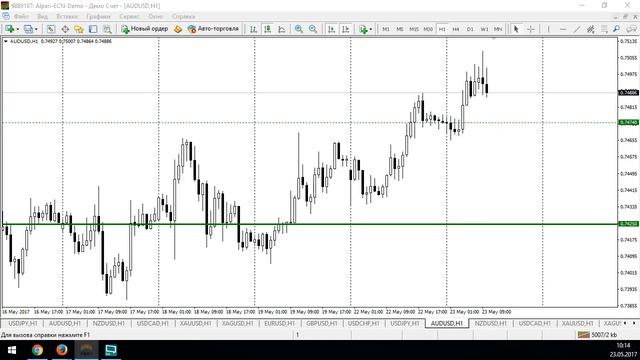Toggle chart auto scroll
Image resolution: width=640 pixels, height=360 pixels.
331,29
